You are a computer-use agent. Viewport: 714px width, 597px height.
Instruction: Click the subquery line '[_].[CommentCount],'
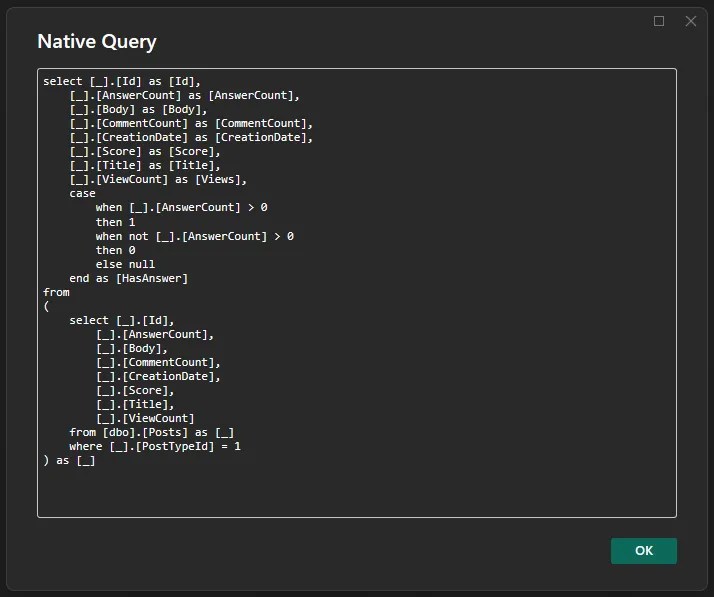coord(158,362)
